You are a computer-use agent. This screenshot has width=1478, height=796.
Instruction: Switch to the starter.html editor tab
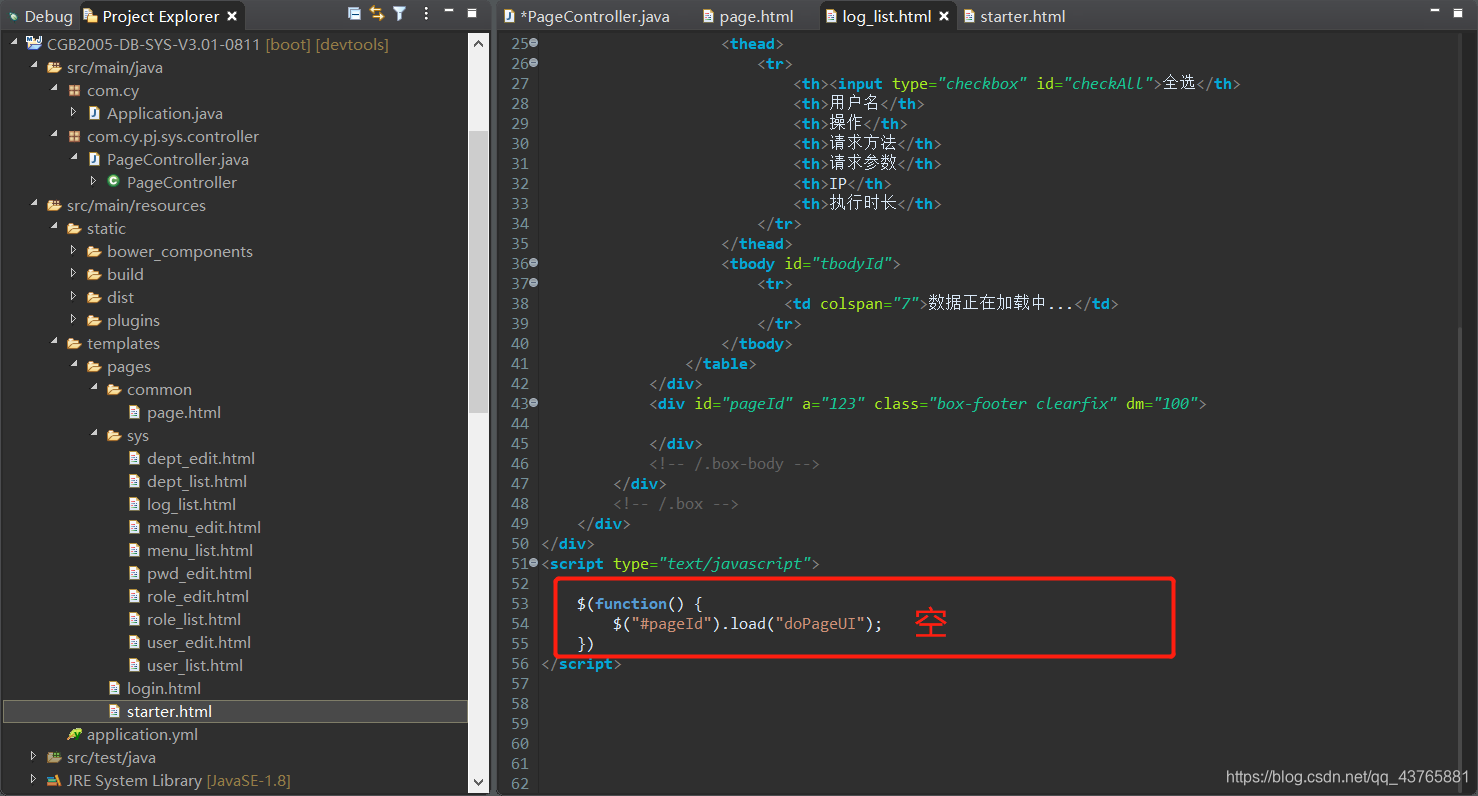pyautogui.click(x=1014, y=16)
